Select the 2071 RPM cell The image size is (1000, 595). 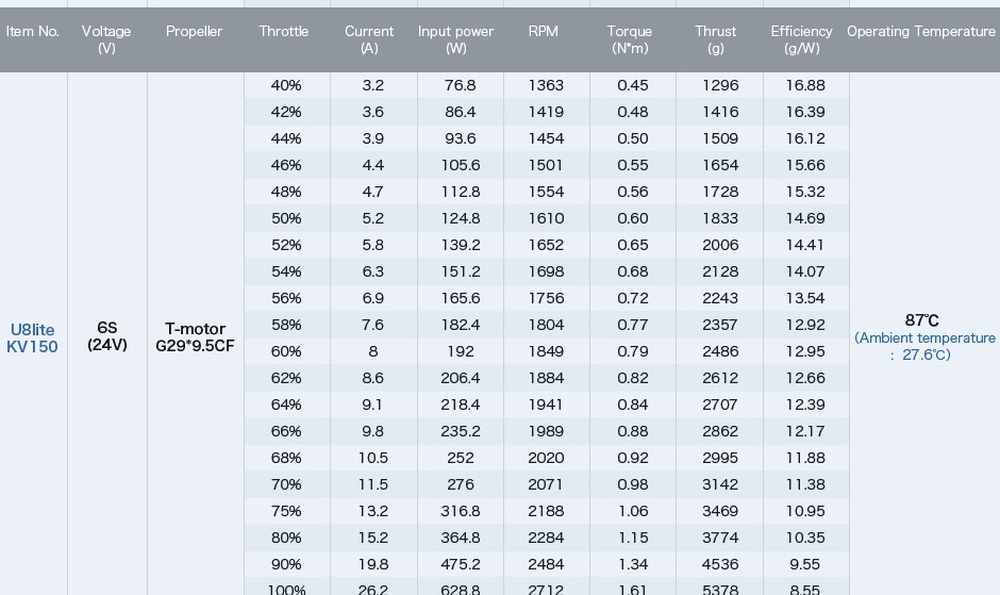coord(546,484)
